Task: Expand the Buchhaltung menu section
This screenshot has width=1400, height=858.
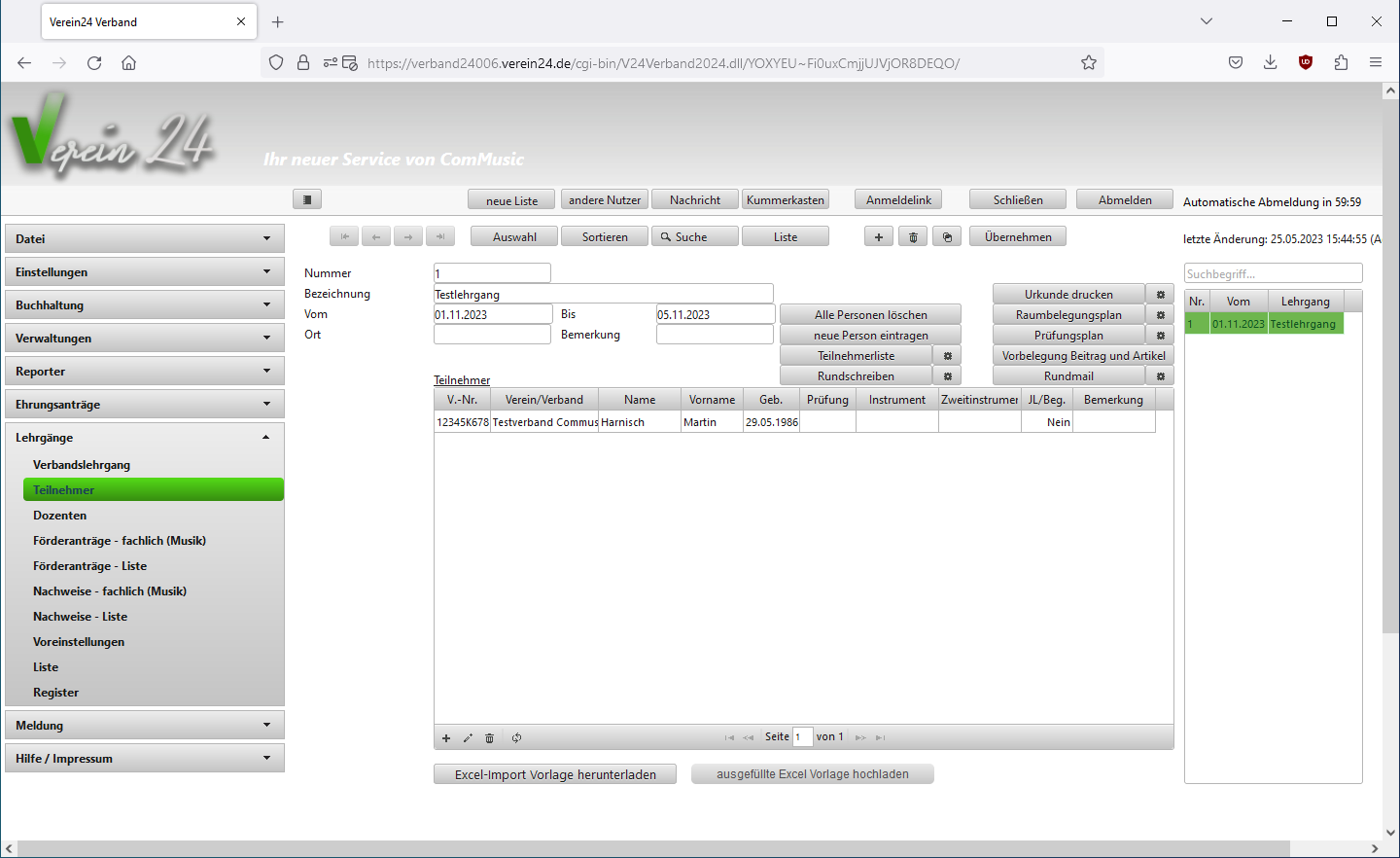Action: coord(145,304)
